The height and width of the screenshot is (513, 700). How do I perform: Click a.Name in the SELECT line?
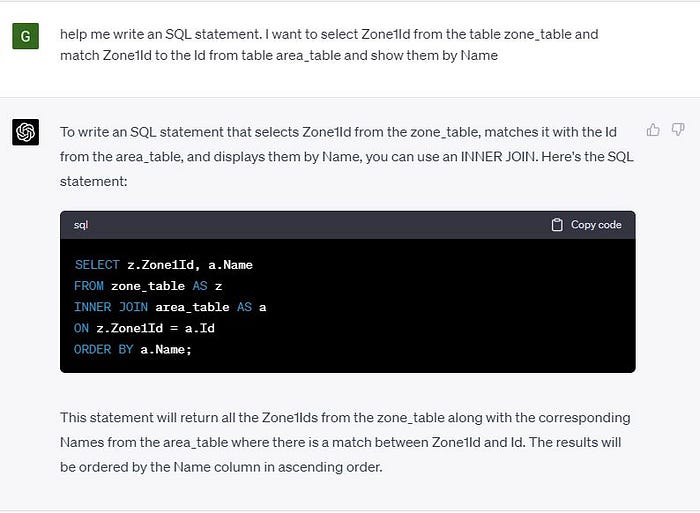(230, 265)
